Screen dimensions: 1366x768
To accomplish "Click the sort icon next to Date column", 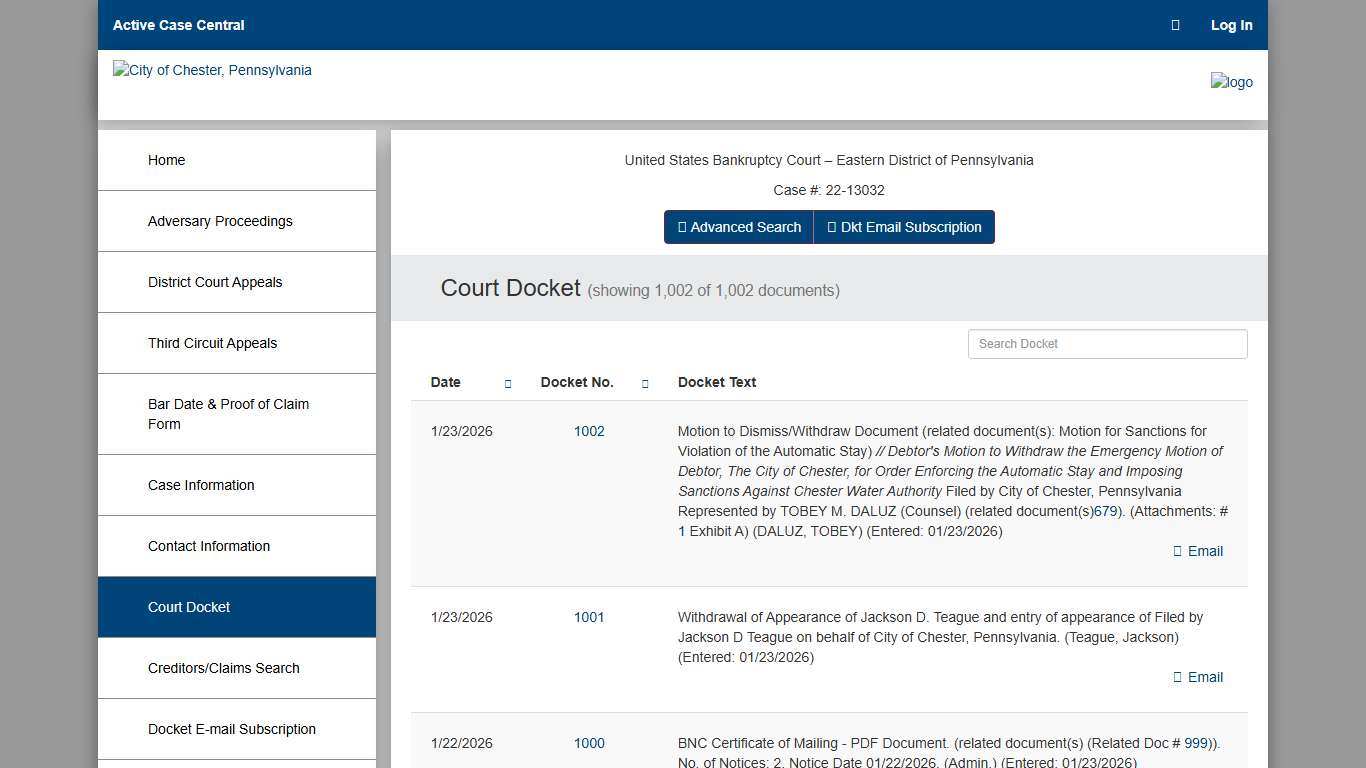I will 507,382.
